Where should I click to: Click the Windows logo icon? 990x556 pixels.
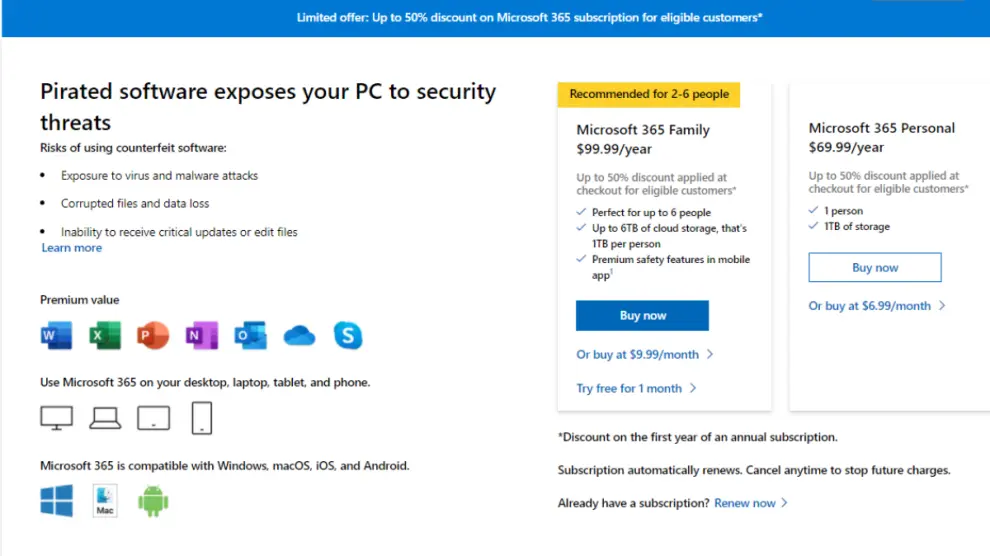(x=57, y=500)
